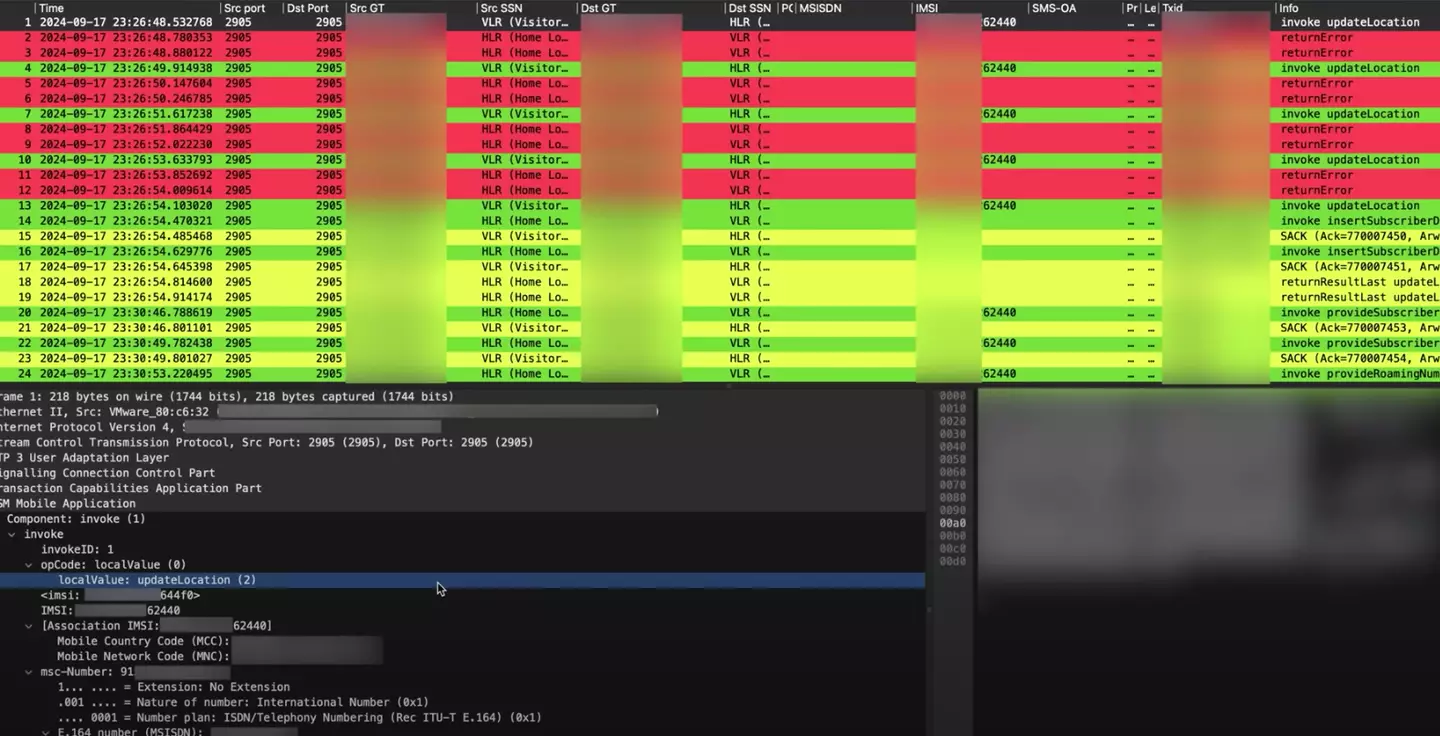The image size is (1440, 736).
Task: Collapse the opCode: localValue chevron
Action: (x=29, y=565)
